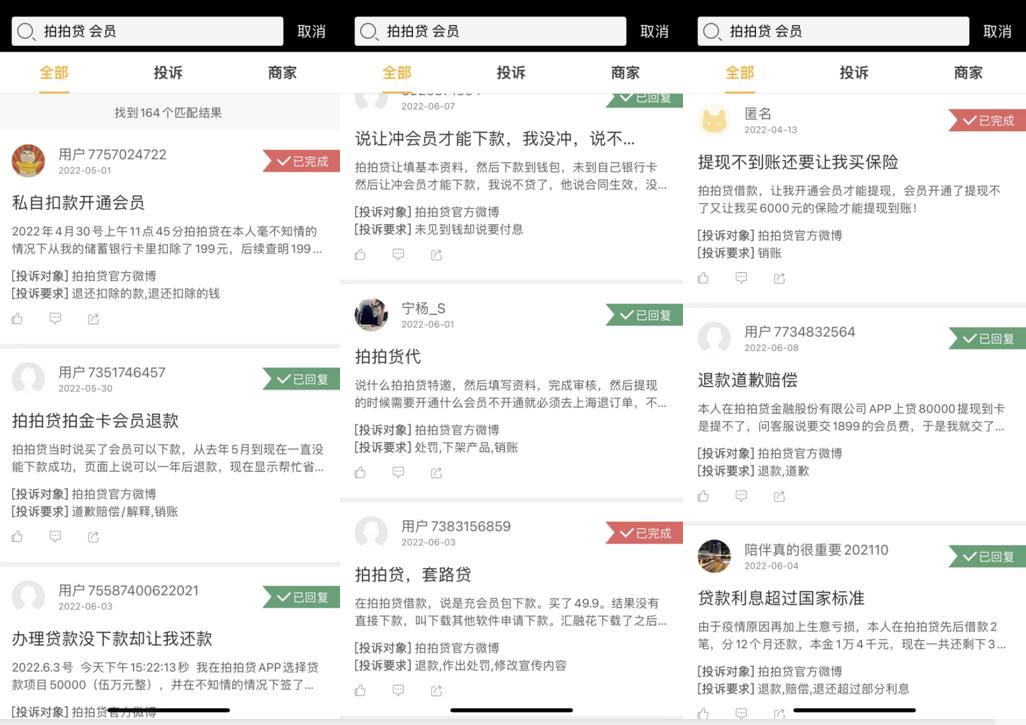Click the avatar of user 宁杨_S
Image resolution: width=1026 pixels, height=725 pixels.
[x=372, y=315]
